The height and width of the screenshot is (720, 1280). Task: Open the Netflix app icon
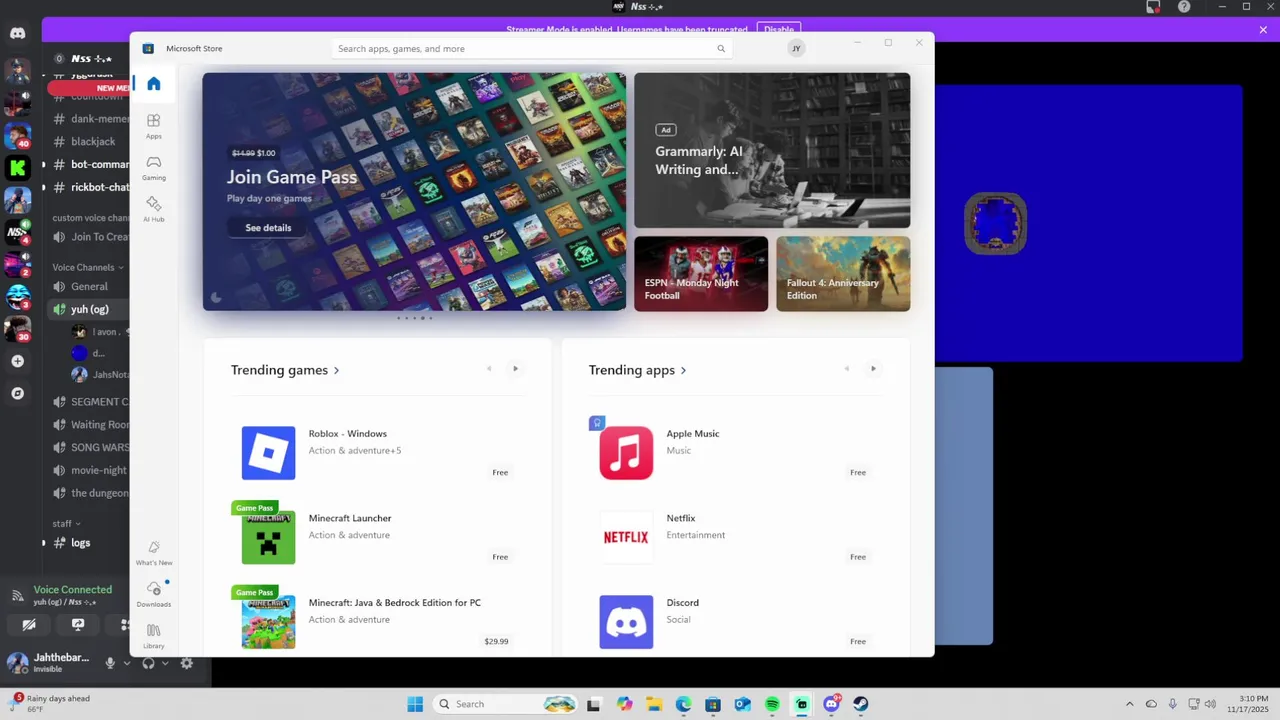[626, 537]
